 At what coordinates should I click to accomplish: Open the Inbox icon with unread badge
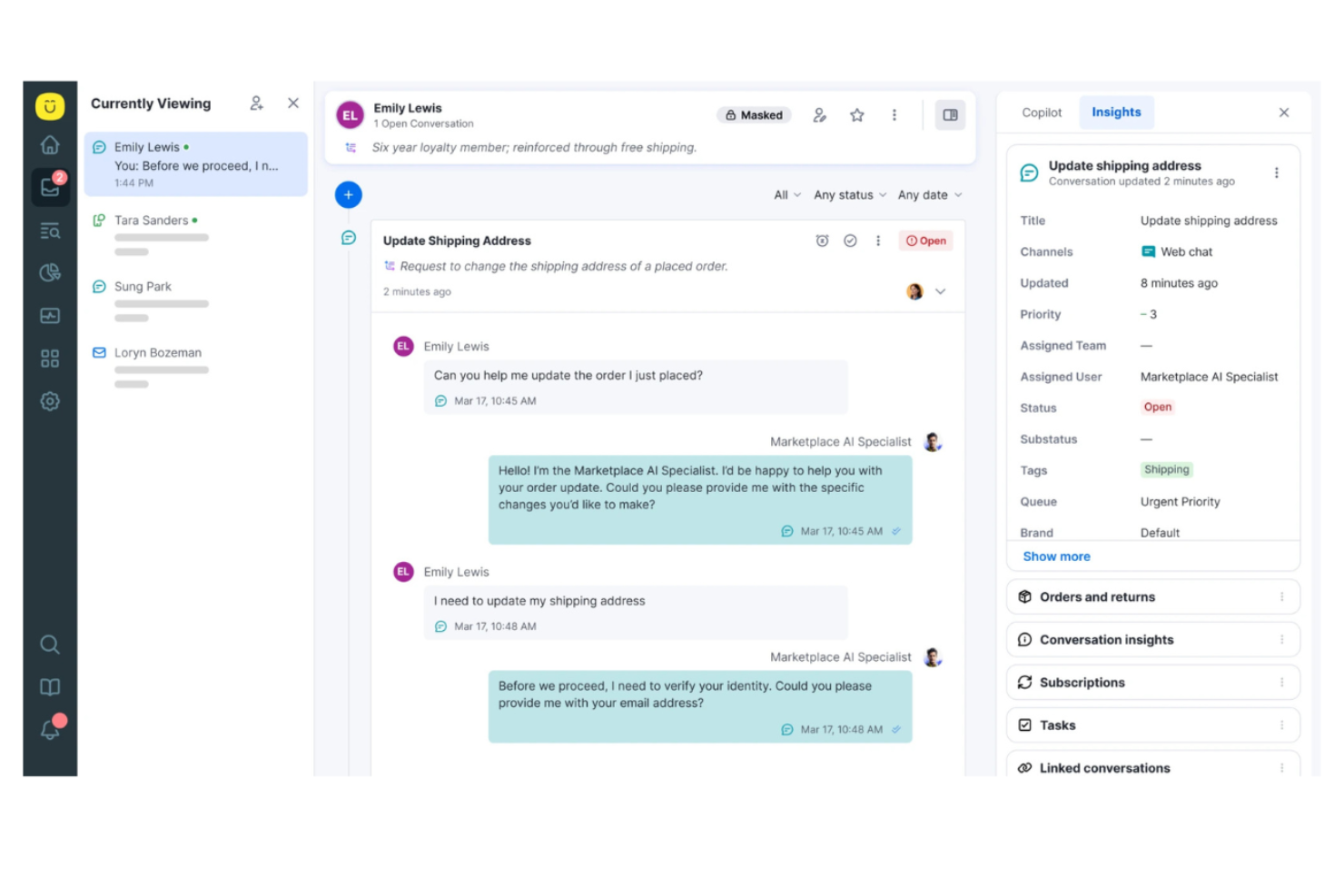[x=50, y=186]
